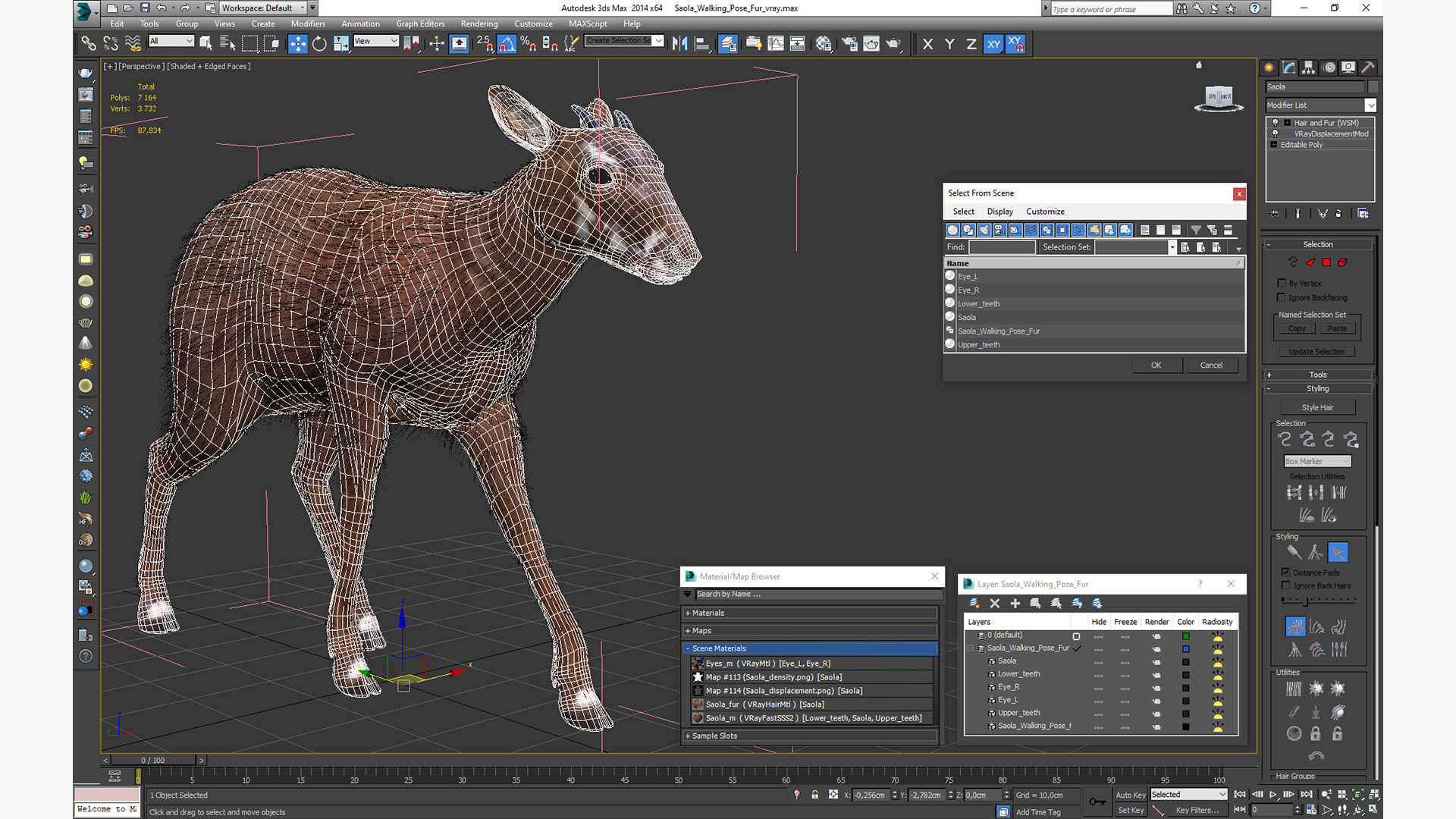
Task: Open the reference coordinate View dropdown
Action: coord(376,41)
